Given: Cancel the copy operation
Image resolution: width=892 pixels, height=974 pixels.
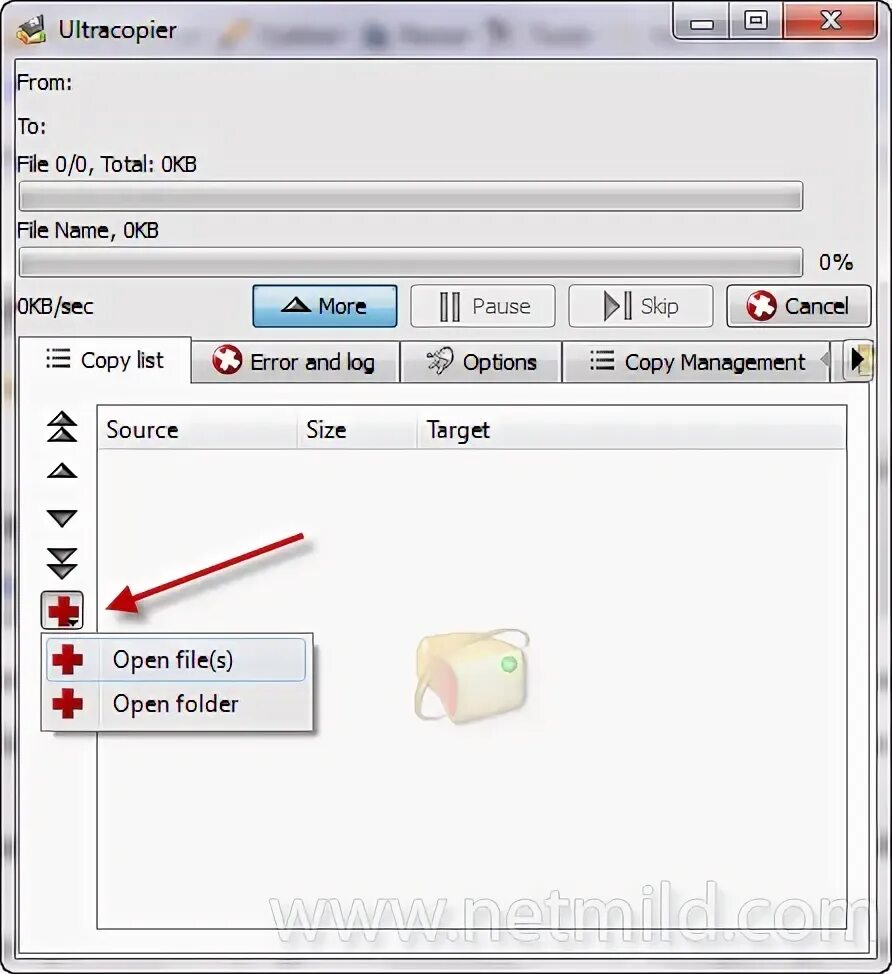Looking at the screenshot, I should coord(799,306).
